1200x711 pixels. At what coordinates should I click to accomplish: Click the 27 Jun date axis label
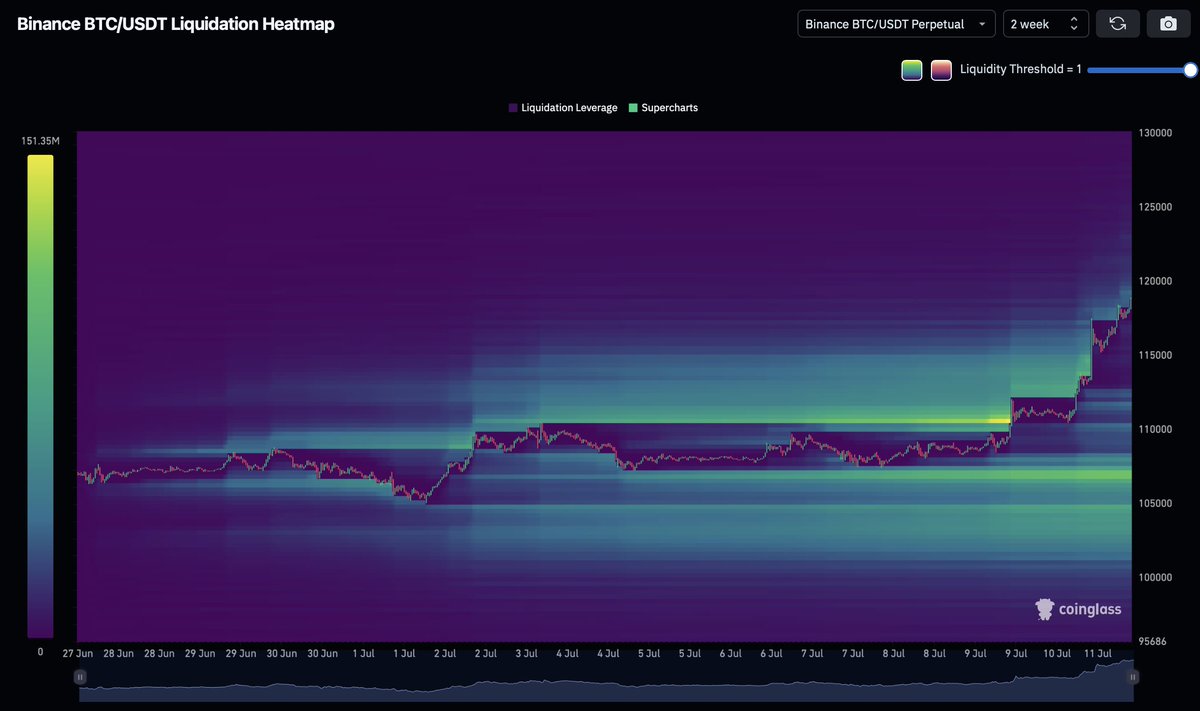77,653
